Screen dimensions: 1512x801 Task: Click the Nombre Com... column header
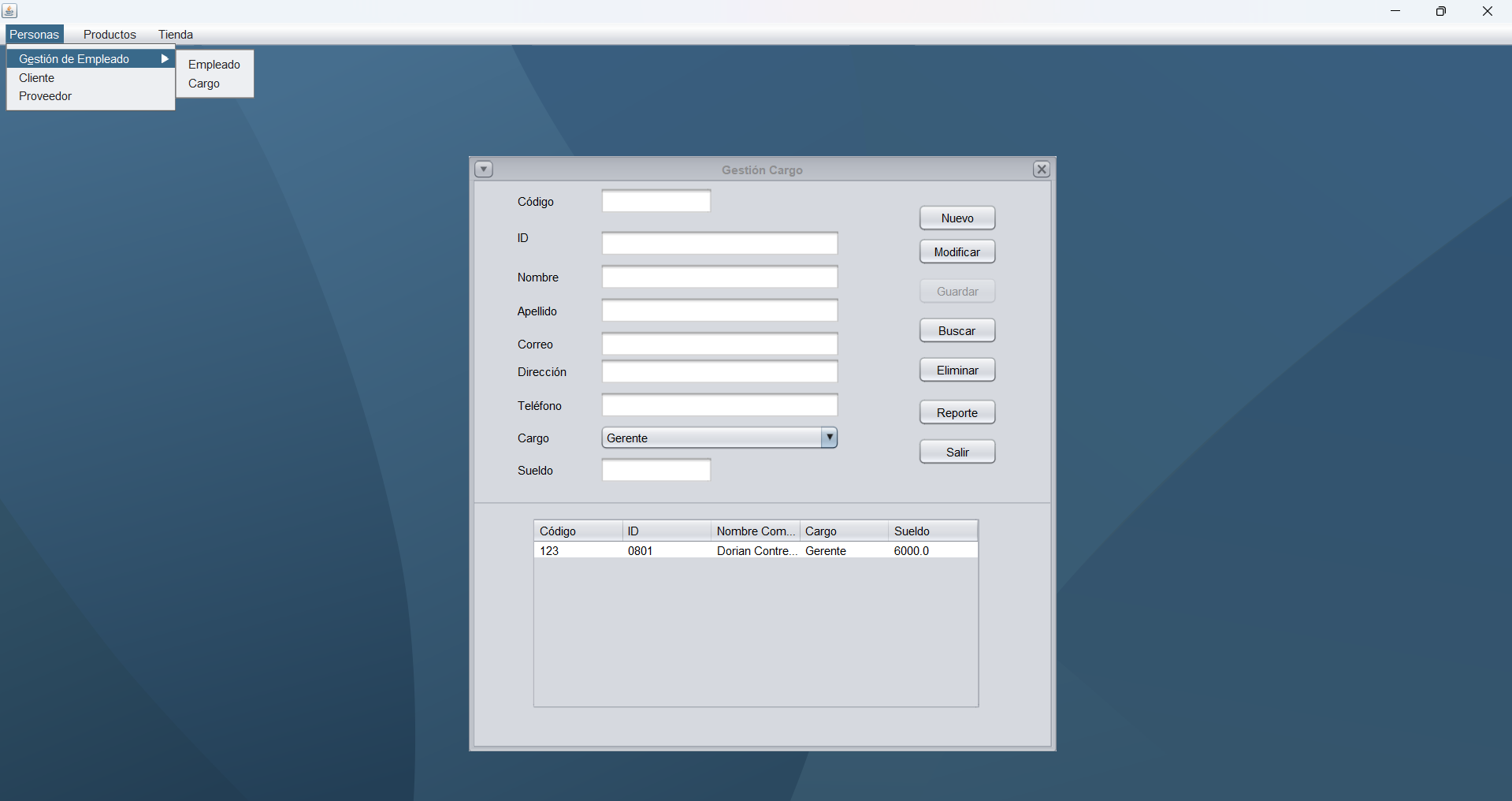tap(756, 531)
